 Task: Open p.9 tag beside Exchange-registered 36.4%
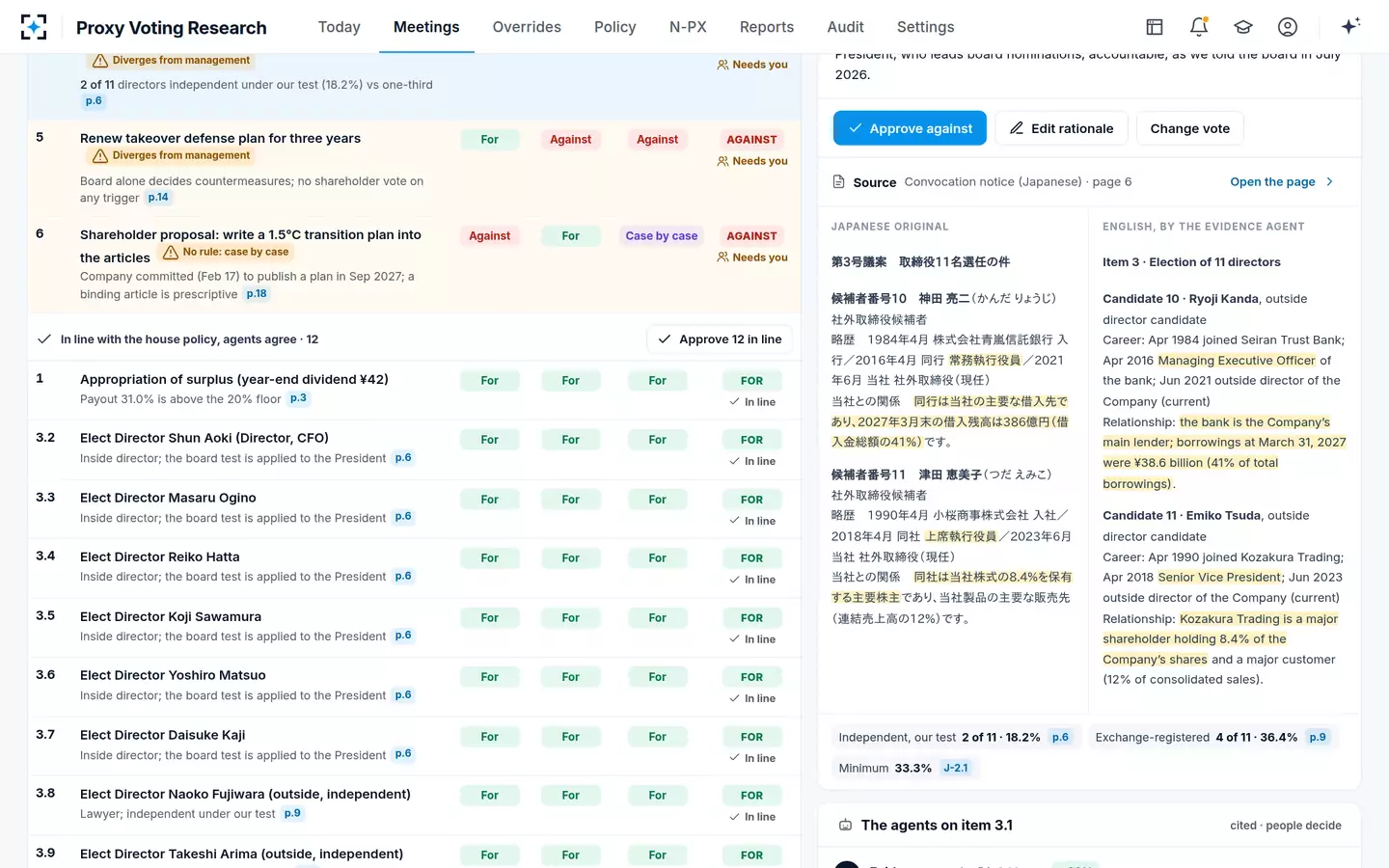pos(1318,737)
